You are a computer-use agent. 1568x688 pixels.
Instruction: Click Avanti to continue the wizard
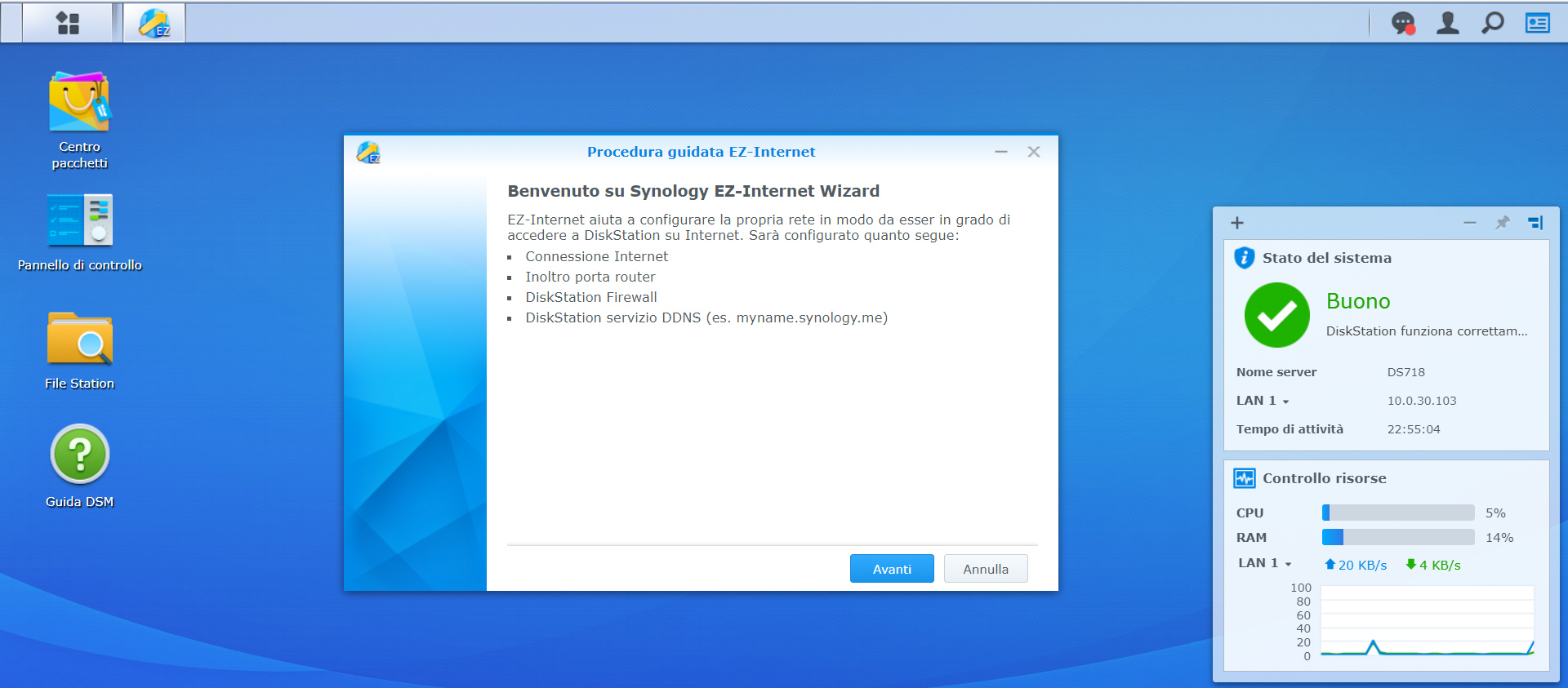tap(892, 569)
